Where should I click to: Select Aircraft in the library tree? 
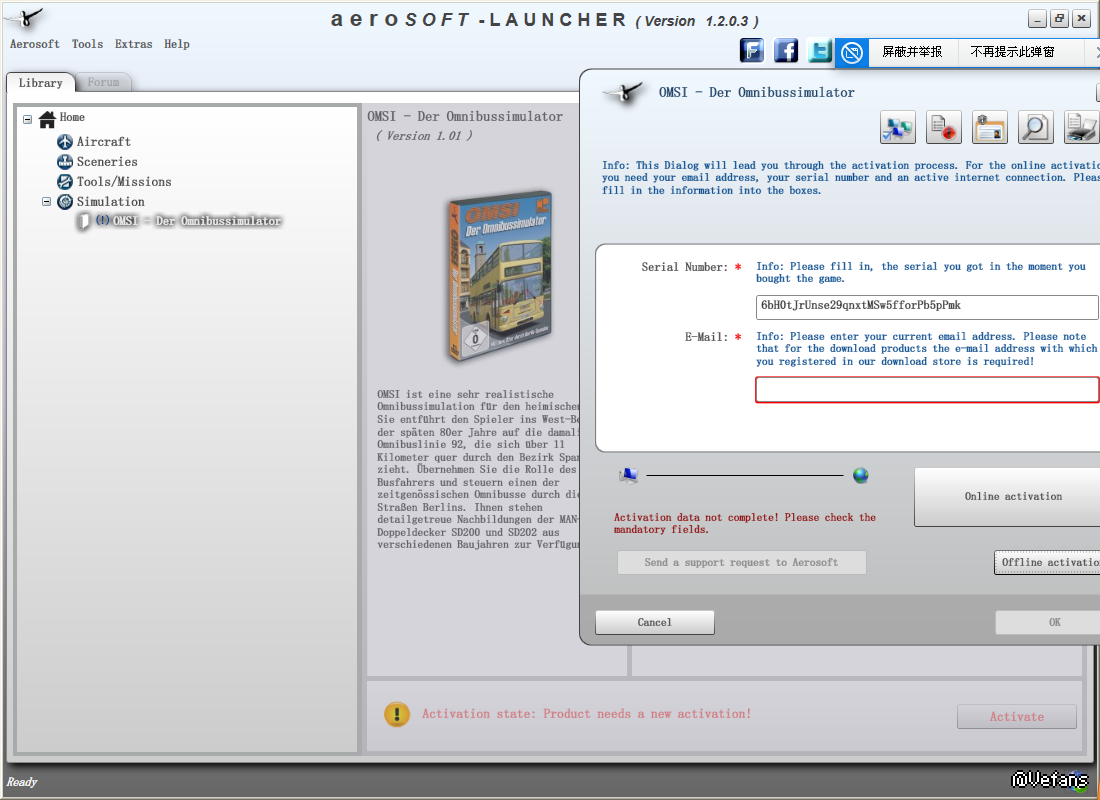(104, 142)
